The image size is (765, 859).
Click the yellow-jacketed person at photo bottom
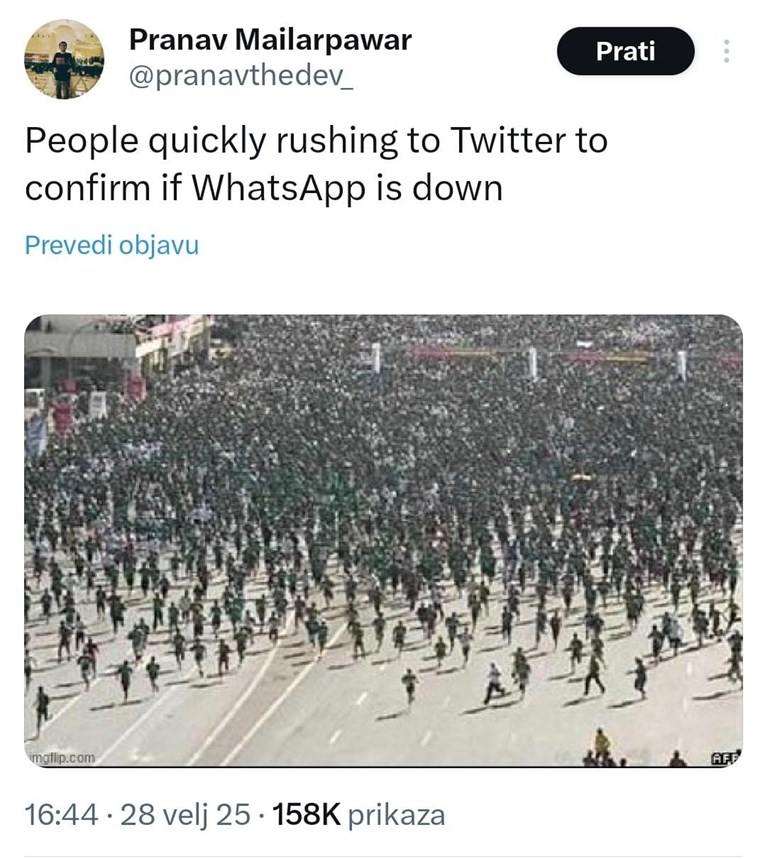601,741
